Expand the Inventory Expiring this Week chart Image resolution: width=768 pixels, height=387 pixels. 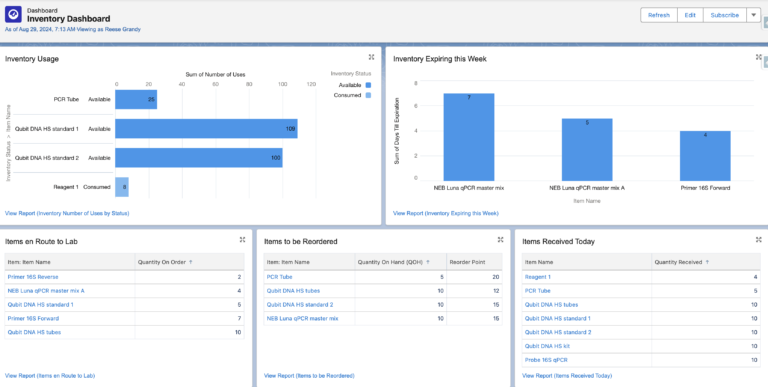(x=759, y=57)
